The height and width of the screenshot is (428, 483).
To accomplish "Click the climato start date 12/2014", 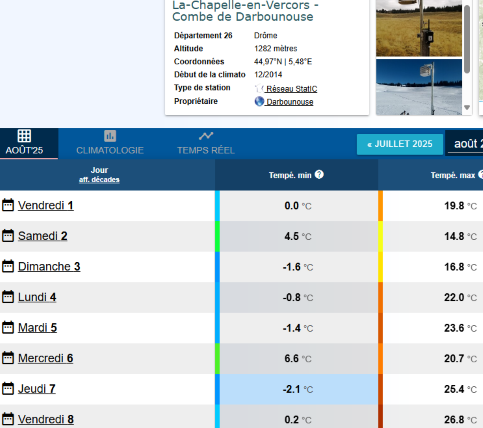I will point(268,75).
